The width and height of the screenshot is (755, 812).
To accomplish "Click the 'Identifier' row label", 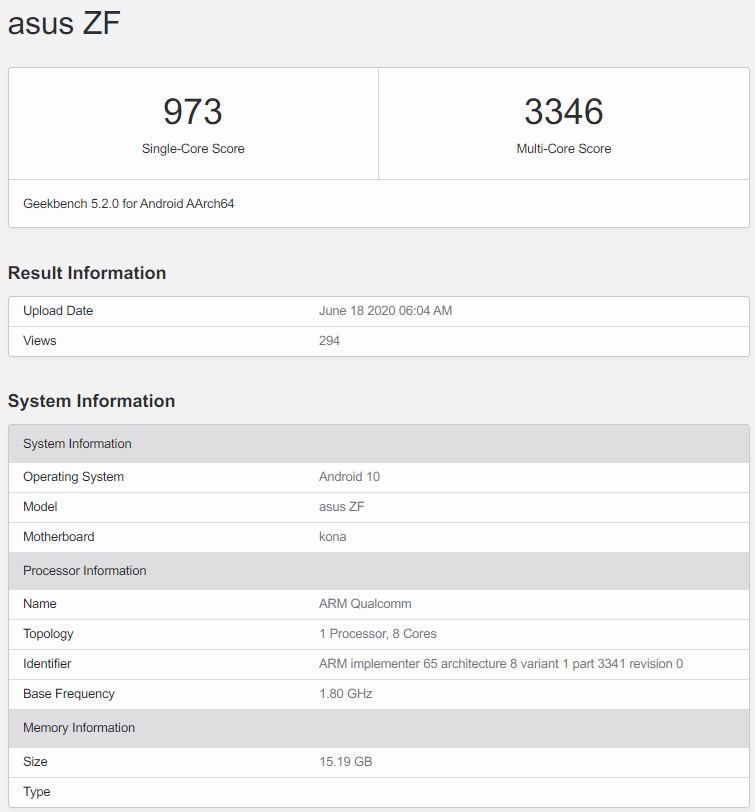I will click(47, 664).
